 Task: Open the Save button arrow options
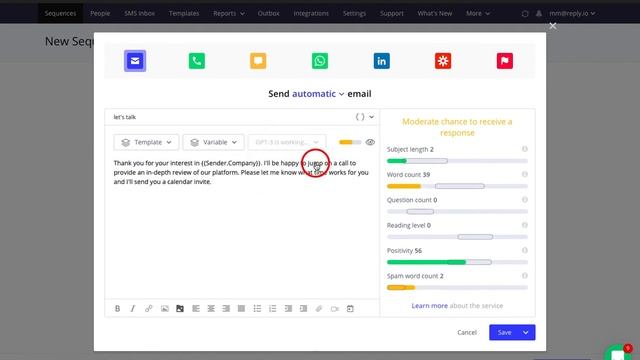tap(526, 333)
